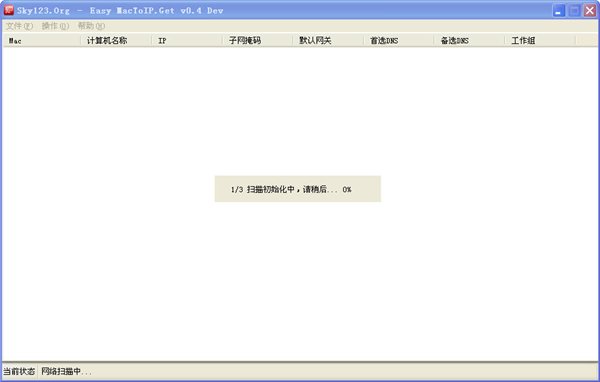
Task: Maximize the Easy MacToIP.Get window
Action: (574, 11)
